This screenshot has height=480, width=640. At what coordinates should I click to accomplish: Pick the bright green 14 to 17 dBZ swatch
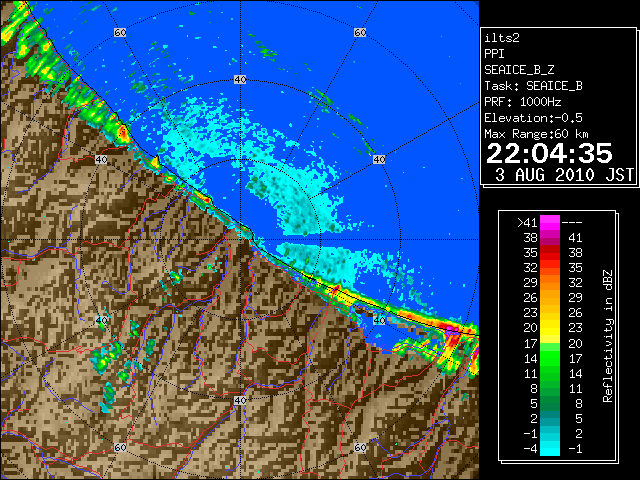[x=550, y=358]
